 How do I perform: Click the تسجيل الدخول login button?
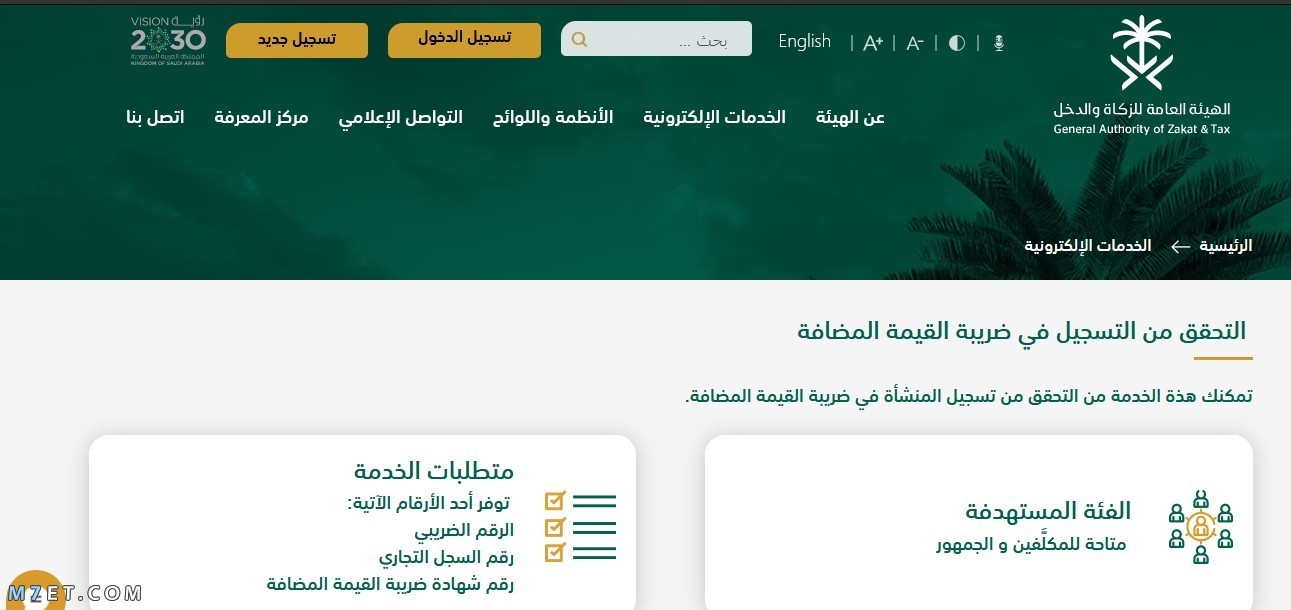point(464,39)
